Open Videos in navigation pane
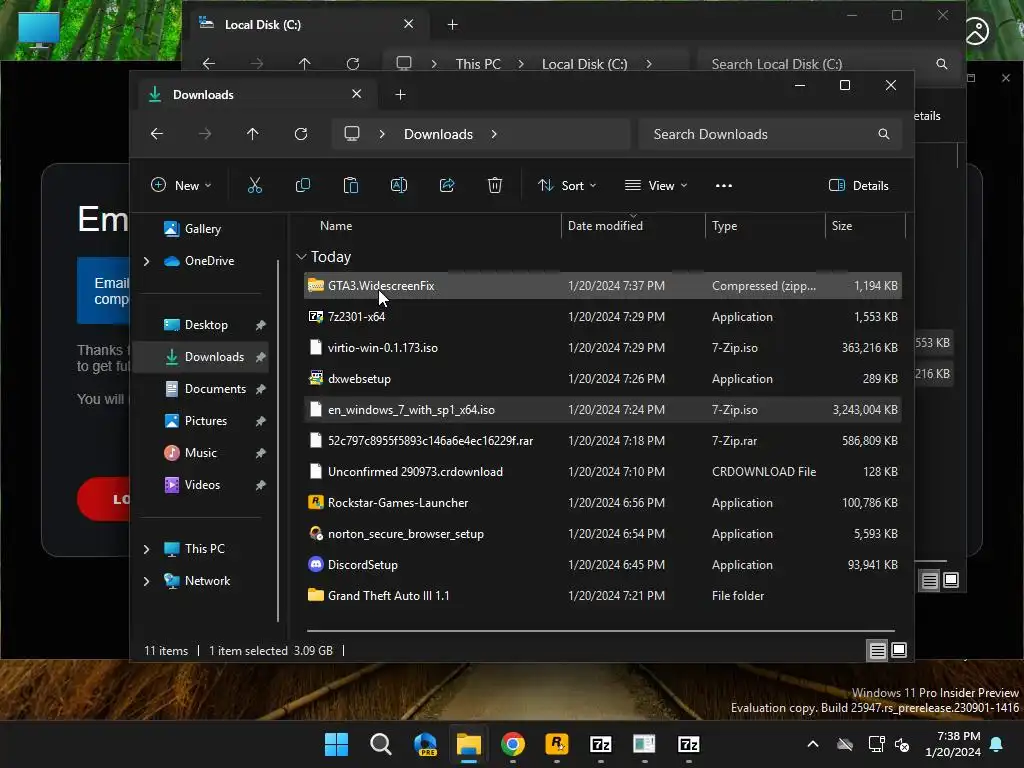The width and height of the screenshot is (1024, 768). point(202,485)
